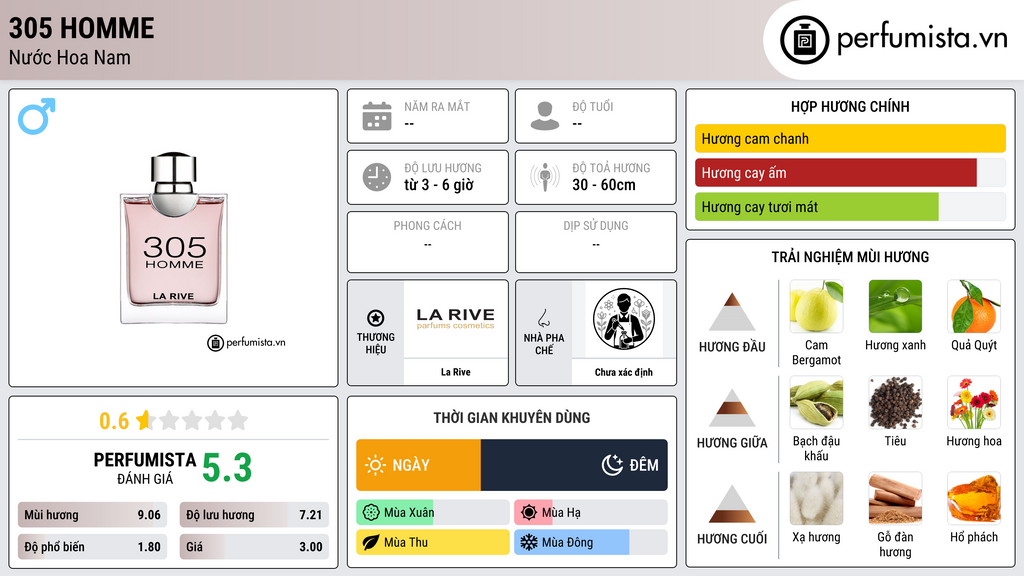Click the Chưa xác định perfumer label
1024x576 pixels.
tap(624, 372)
